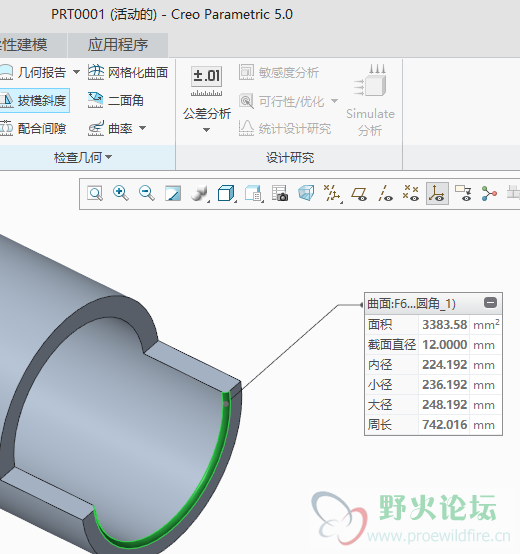Toggle datum axis display icon
The width and height of the screenshot is (520, 554).
point(385,193)
